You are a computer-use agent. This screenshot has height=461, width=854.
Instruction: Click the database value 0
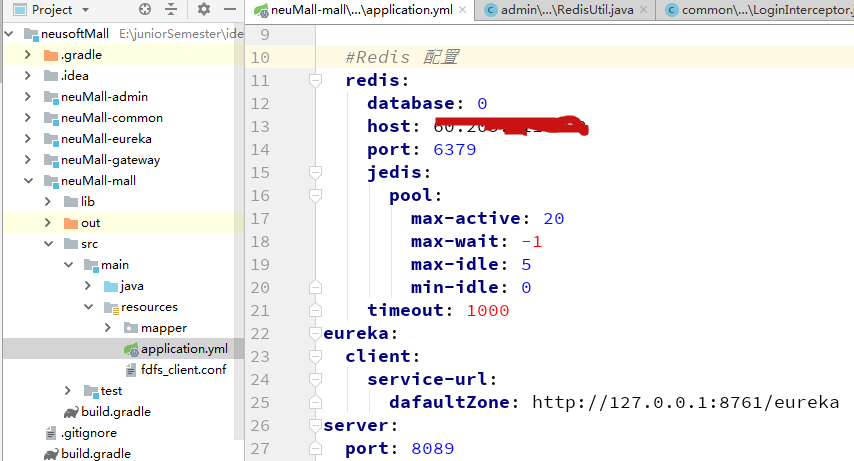[482, 104]
